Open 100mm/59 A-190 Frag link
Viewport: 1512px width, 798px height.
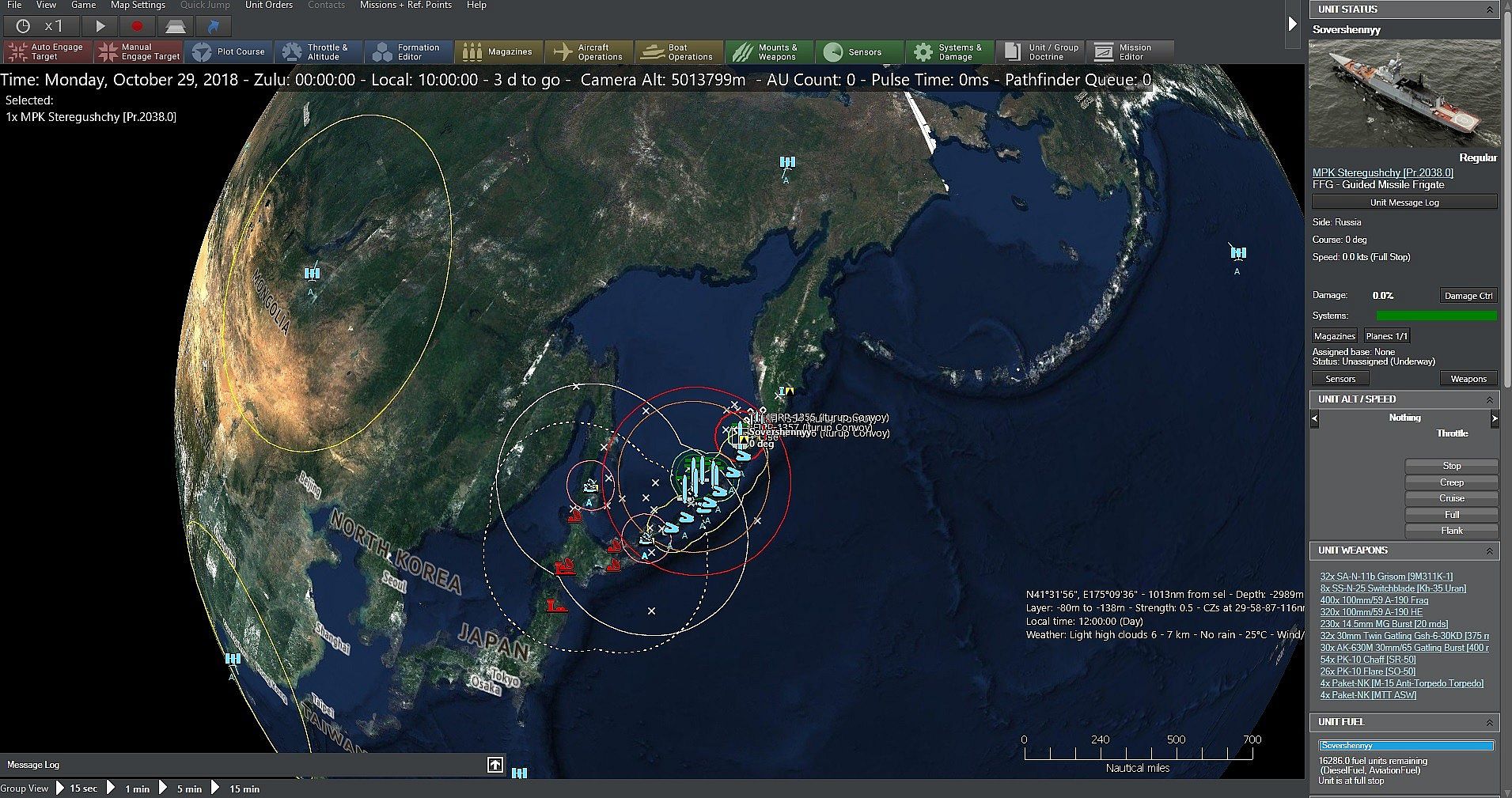pos(1374,600)
